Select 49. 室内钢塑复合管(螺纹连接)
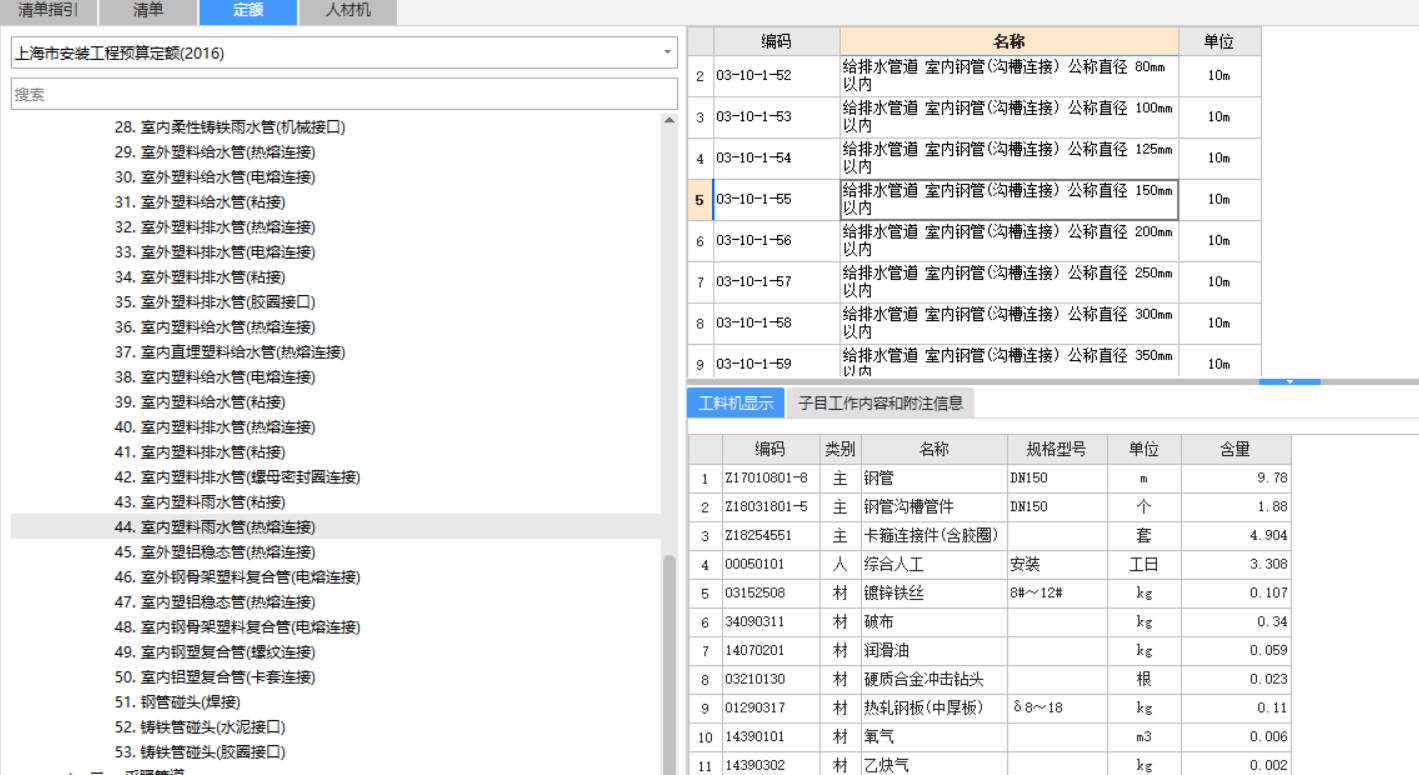The image size is (1419, 775). (x=215, y=652)
